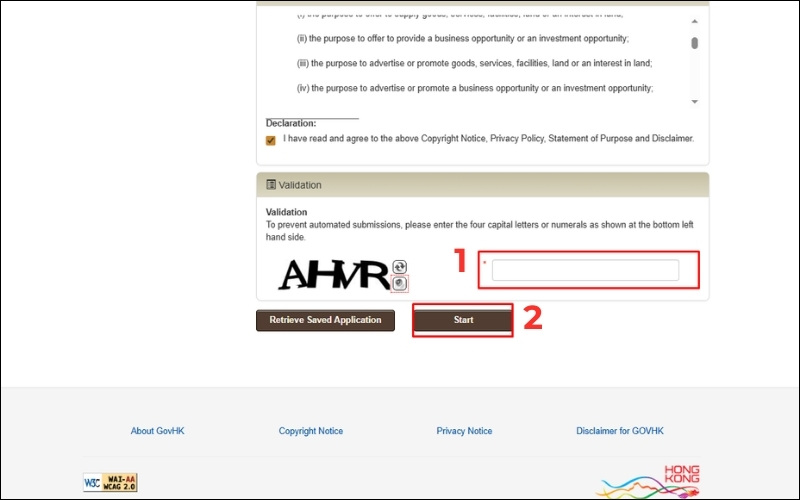Click the Validation section header icon
The image size is (800, 500).
pos(271,185)
